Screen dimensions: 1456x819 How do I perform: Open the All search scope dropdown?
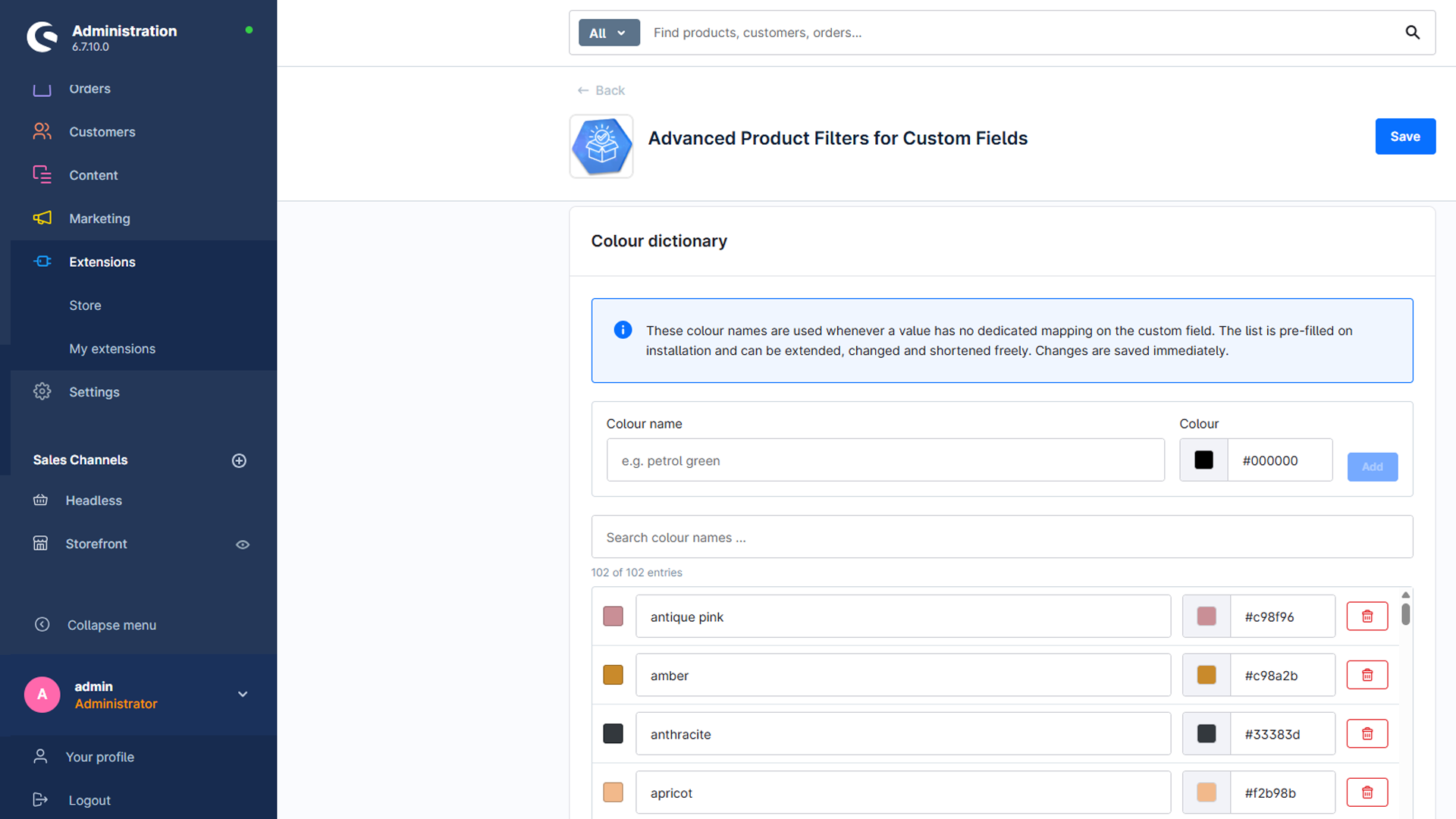[x=609, y=33]
